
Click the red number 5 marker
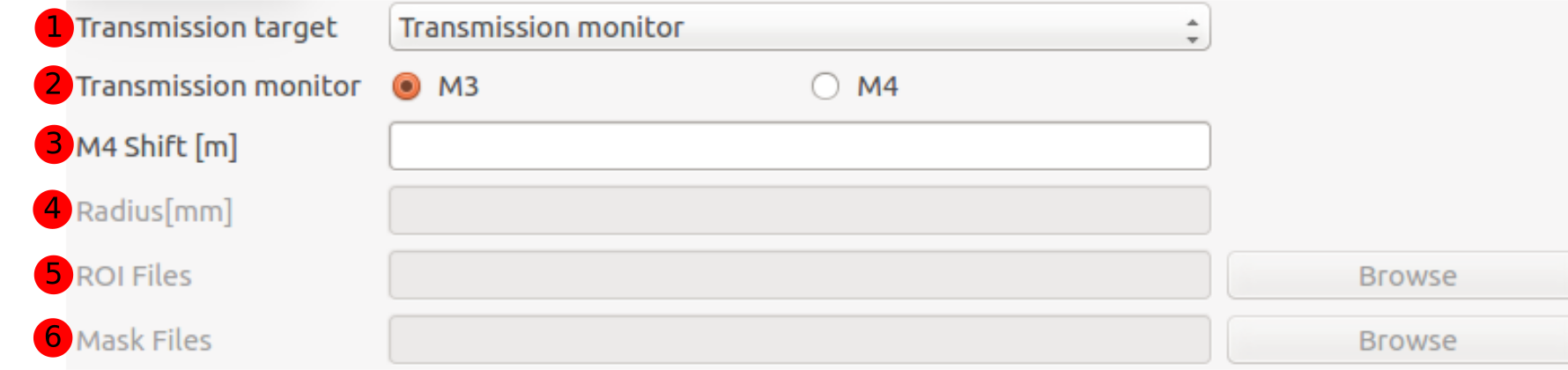pos(54,274)
